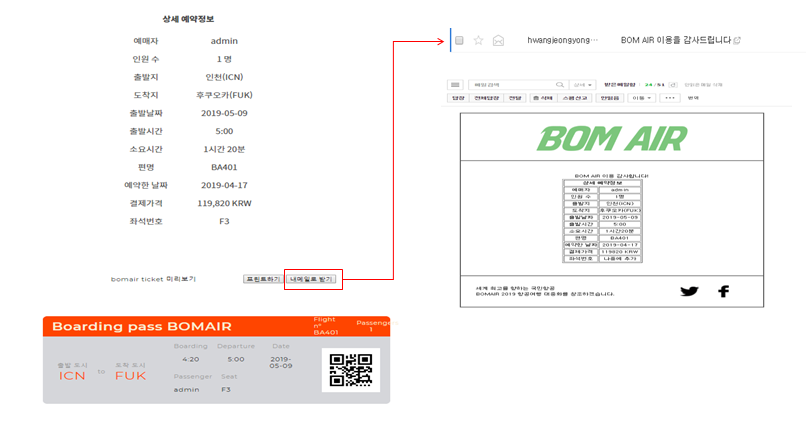Click departure date 2019-05-09 in details
The height and width of the screenshot is (421, 806).
[x=224, y=113]
